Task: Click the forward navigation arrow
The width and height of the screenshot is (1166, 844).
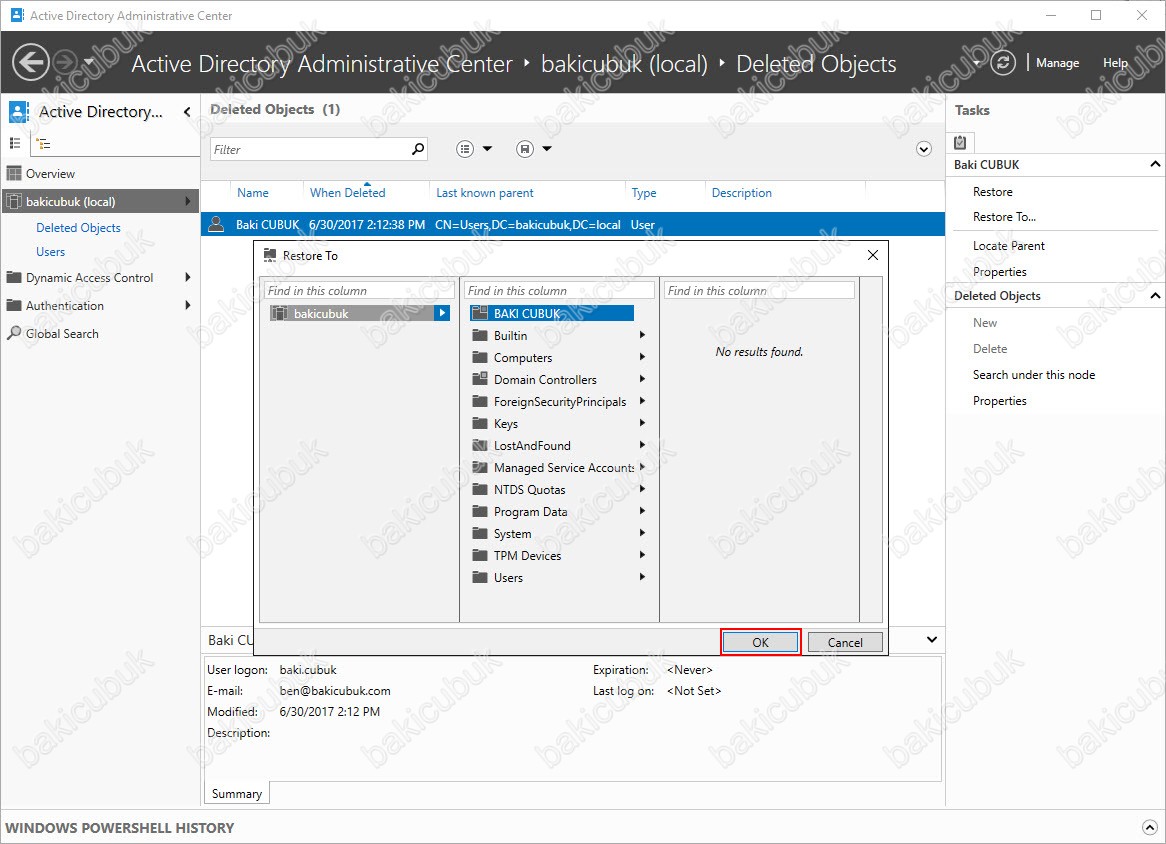Action: [x=65, y=62]
